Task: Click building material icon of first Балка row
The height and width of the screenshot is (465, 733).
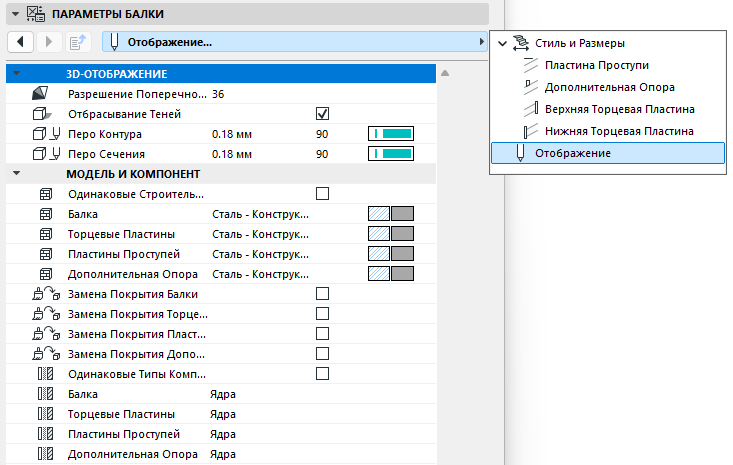Action: 46,214
